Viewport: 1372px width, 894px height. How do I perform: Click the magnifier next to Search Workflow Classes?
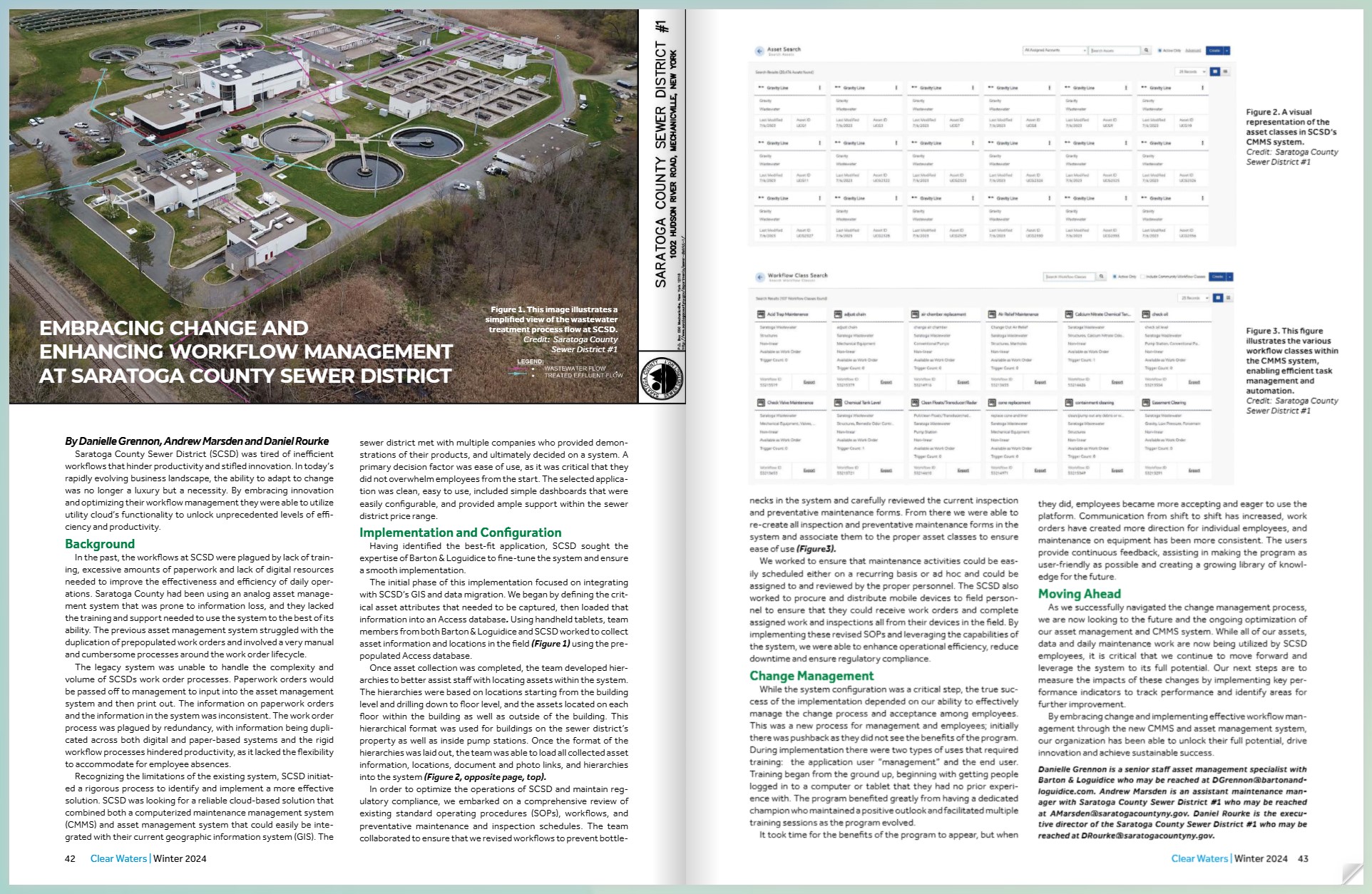pos(1101,277)
